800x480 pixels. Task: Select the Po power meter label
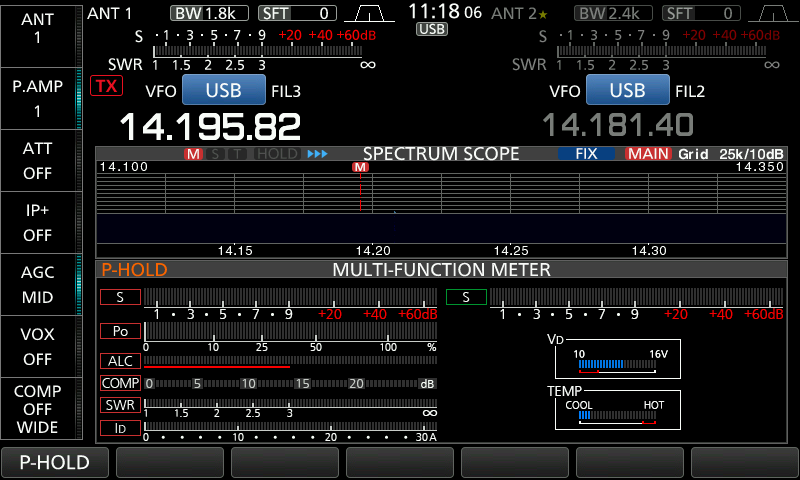pos(120,331)
